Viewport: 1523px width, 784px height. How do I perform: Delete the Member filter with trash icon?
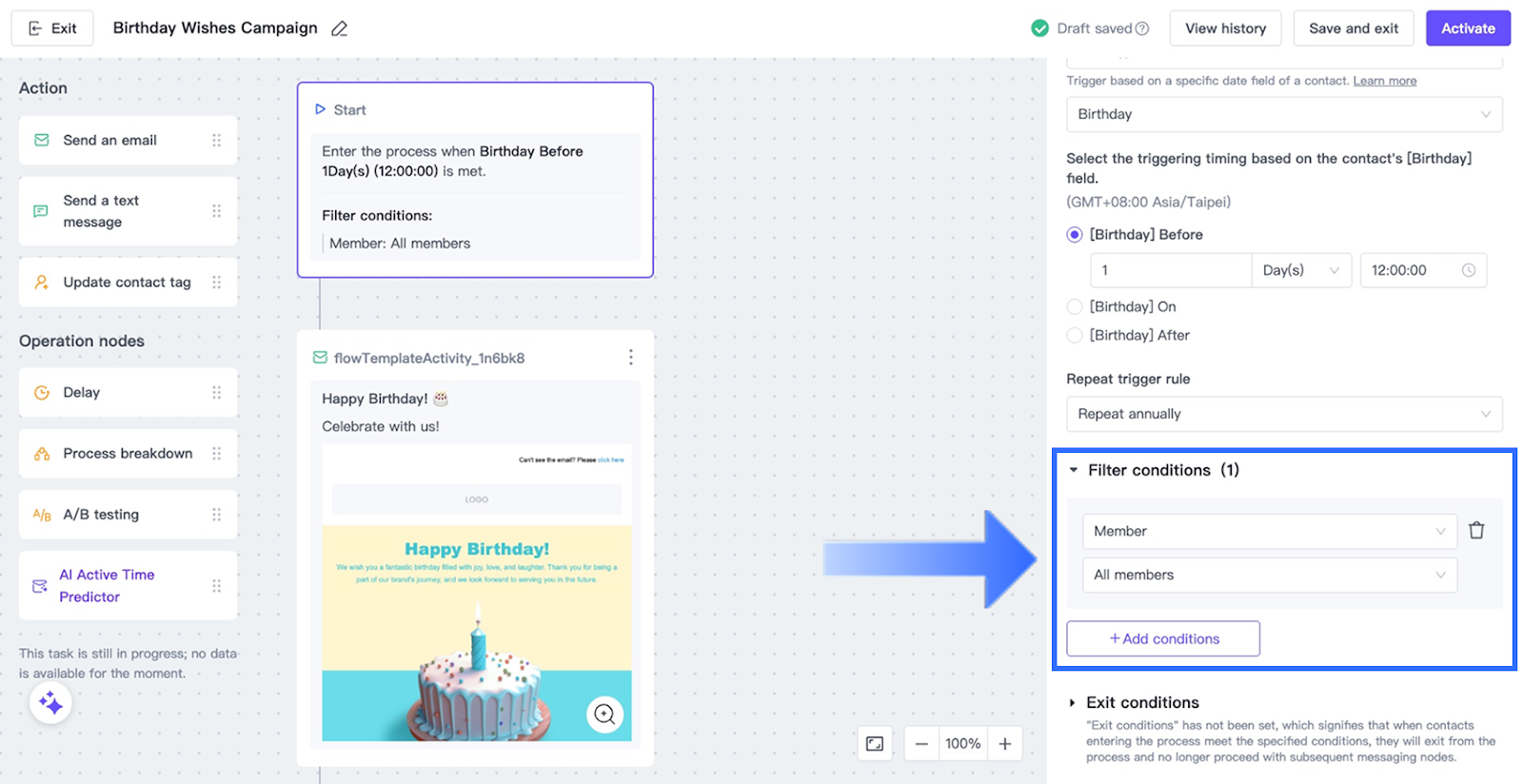tap(1476, 531)
